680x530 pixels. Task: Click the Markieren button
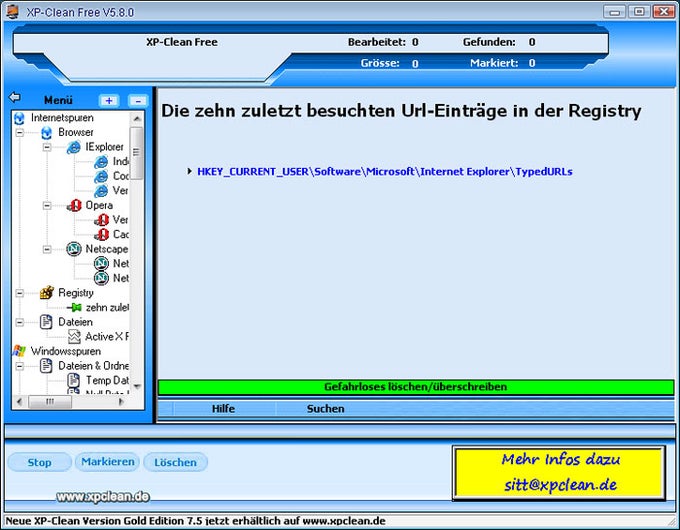click(108, 462)
